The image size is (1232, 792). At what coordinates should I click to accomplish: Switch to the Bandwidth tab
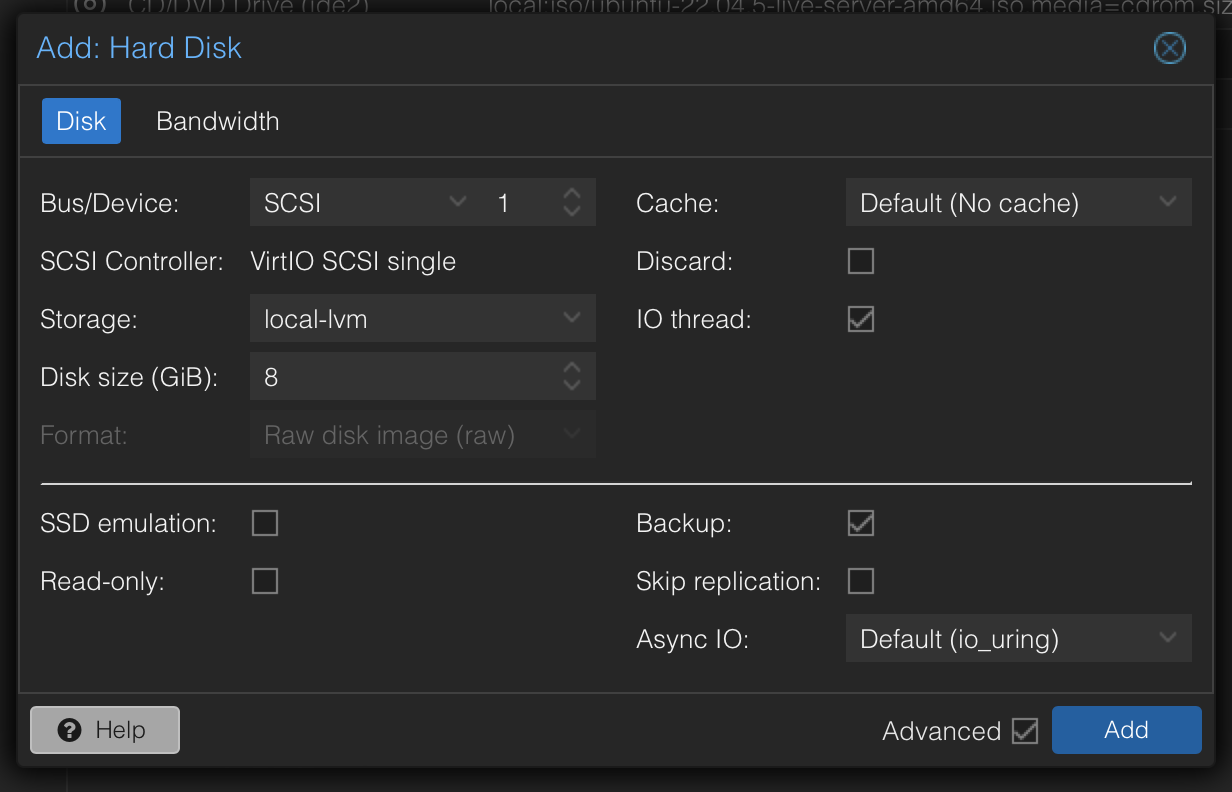tap(218, 121)
